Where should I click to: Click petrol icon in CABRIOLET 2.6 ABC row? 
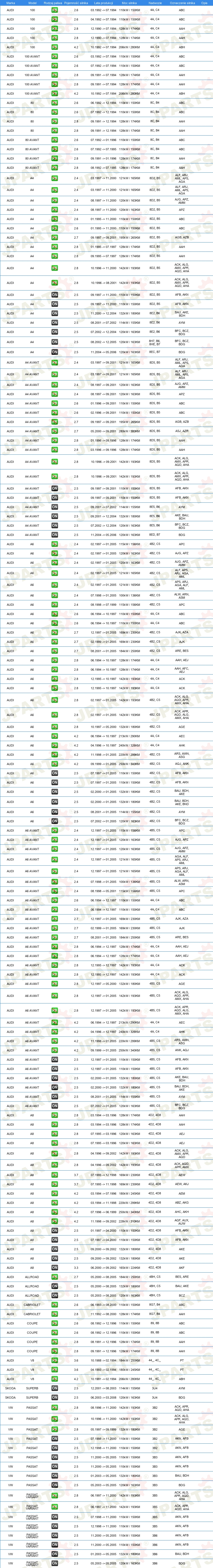[55, 1305]
